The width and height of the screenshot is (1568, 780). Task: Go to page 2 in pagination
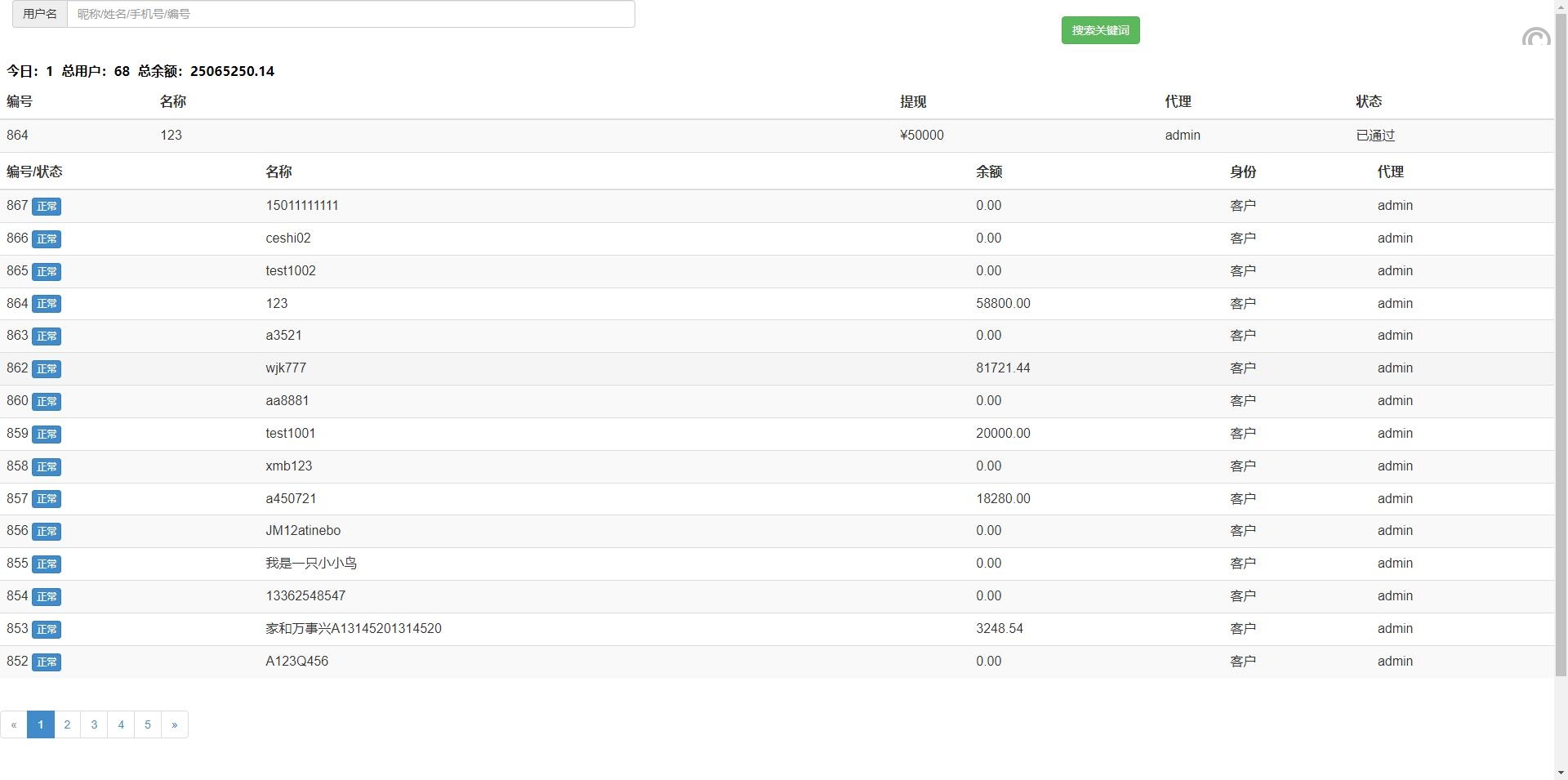point(67,724)
